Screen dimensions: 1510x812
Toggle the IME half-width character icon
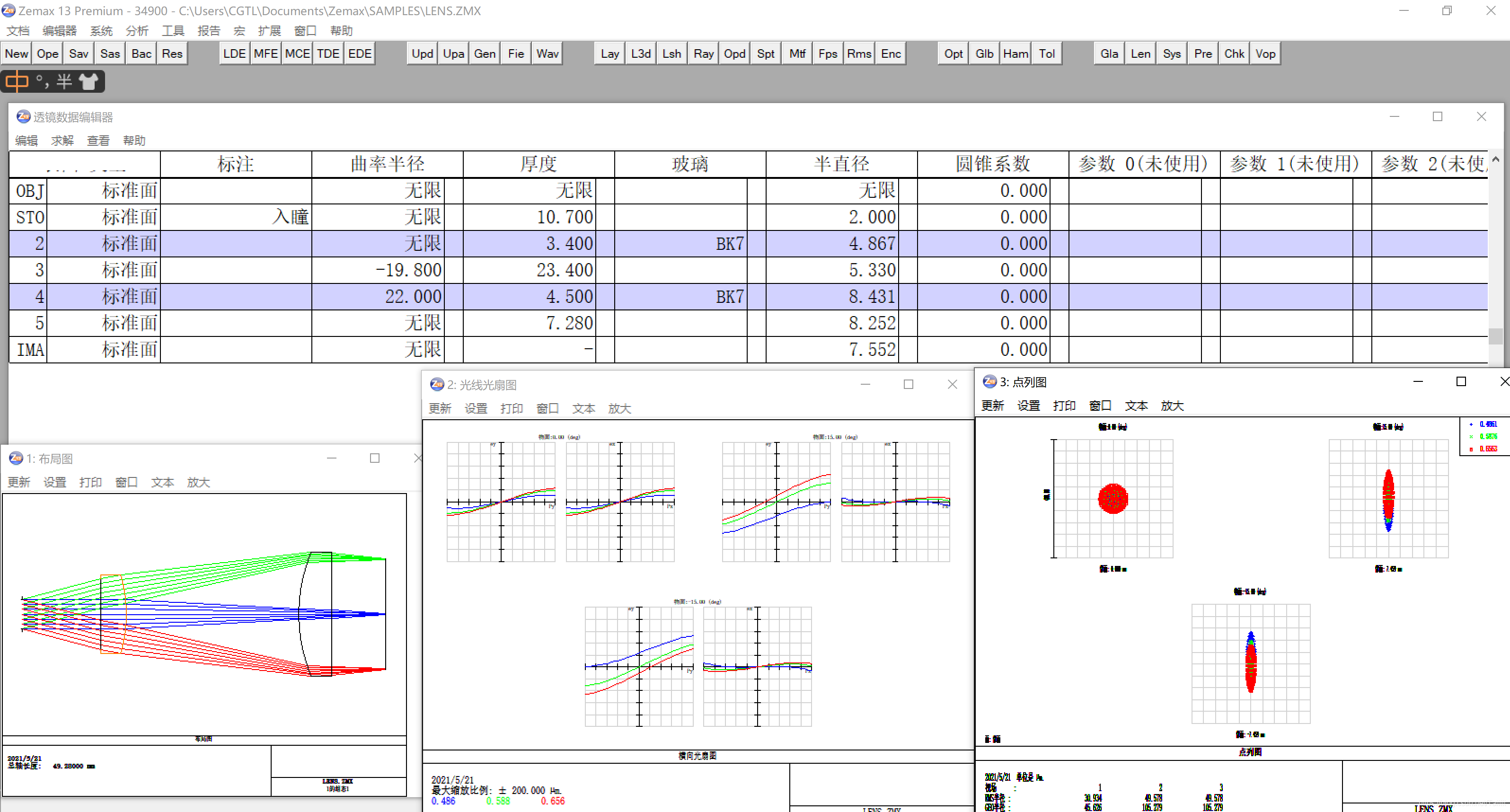[x=64, y=81]
